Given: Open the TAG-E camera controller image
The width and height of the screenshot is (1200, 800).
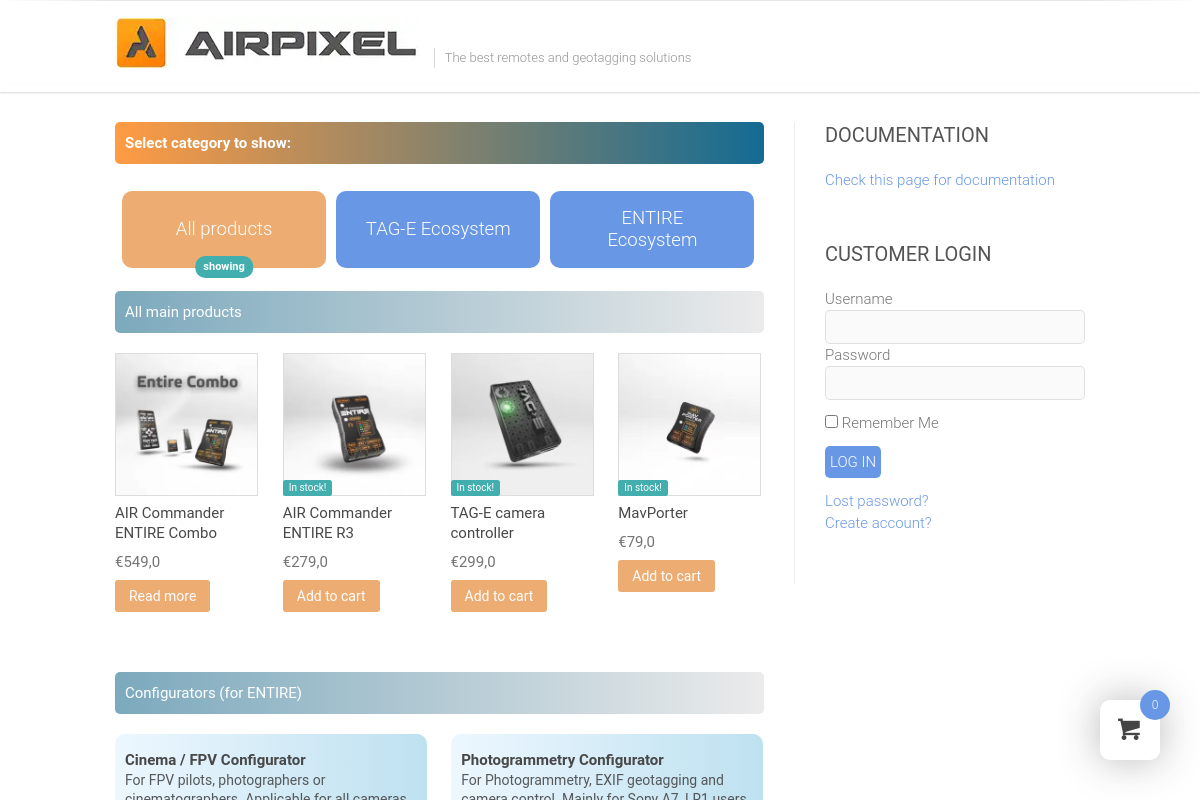Looking at the screenshot, I should tap(522, 424).
